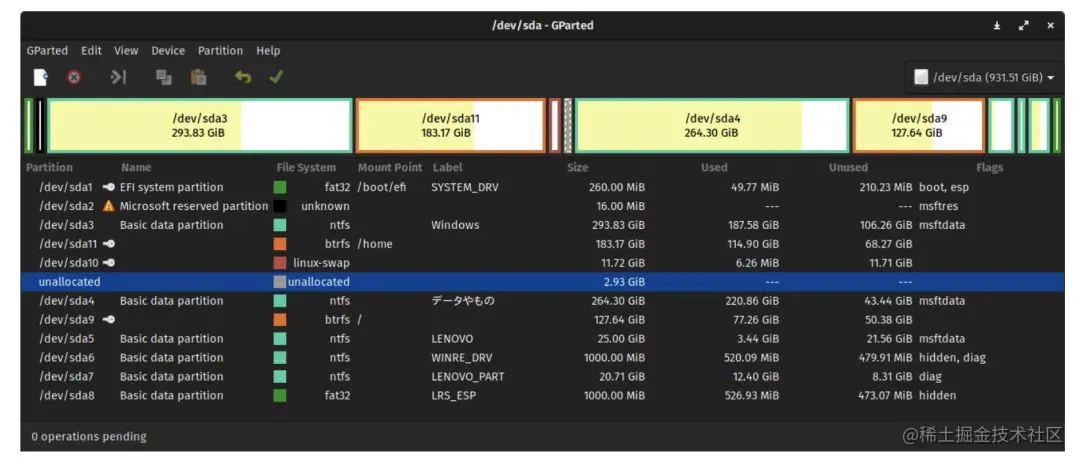Click the Name column header
Image resolution: width=1080 pixels, height=462 pixels.
136,167
